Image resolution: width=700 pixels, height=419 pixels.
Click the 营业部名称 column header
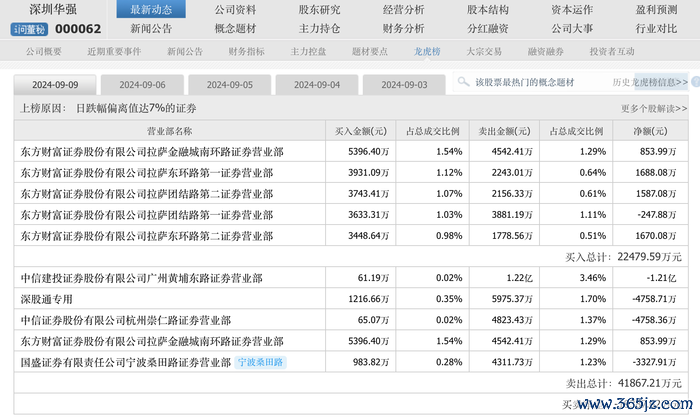click(x=170, y=131)
